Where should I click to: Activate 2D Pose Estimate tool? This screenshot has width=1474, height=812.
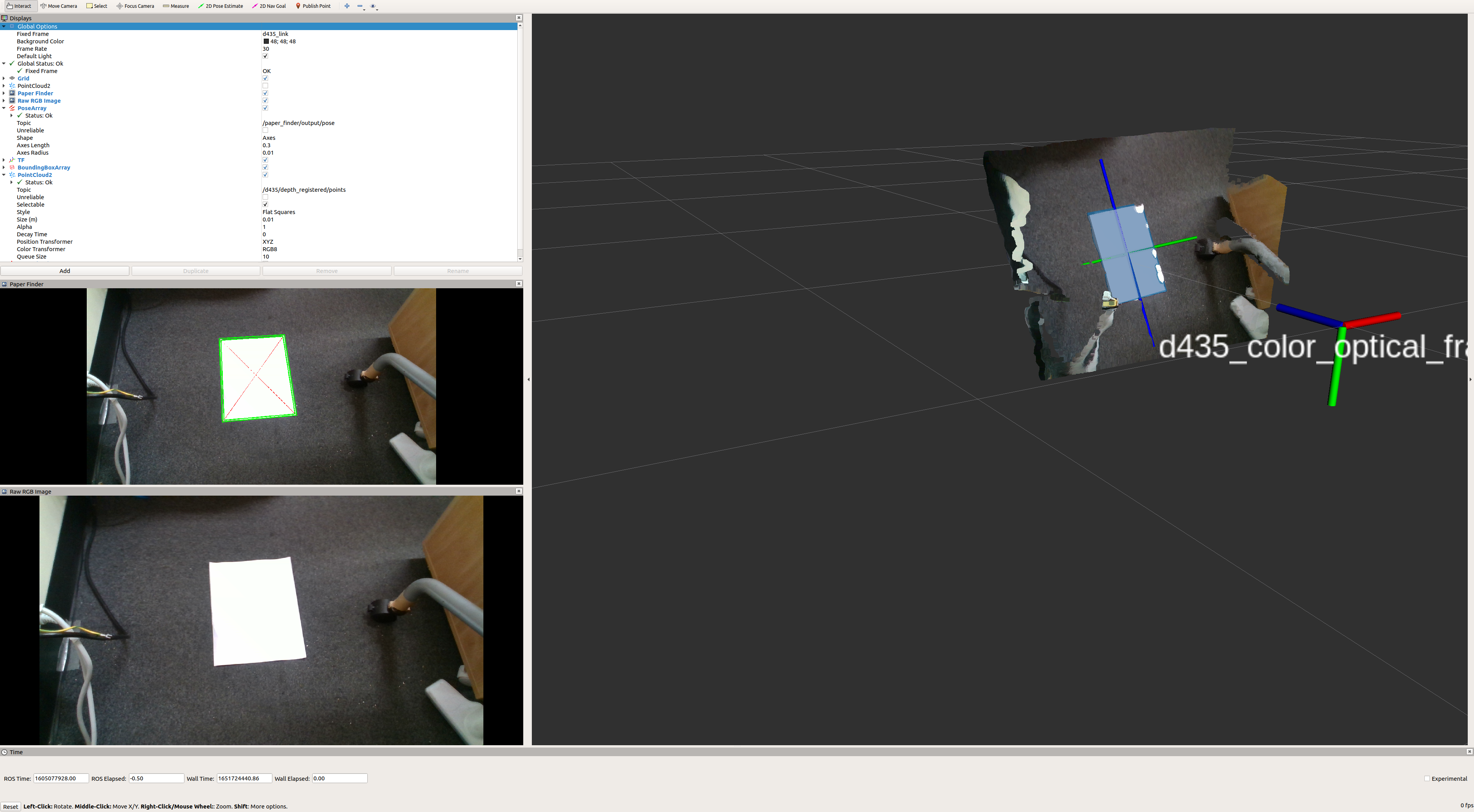pyautogui.click(x=220, y=6)
